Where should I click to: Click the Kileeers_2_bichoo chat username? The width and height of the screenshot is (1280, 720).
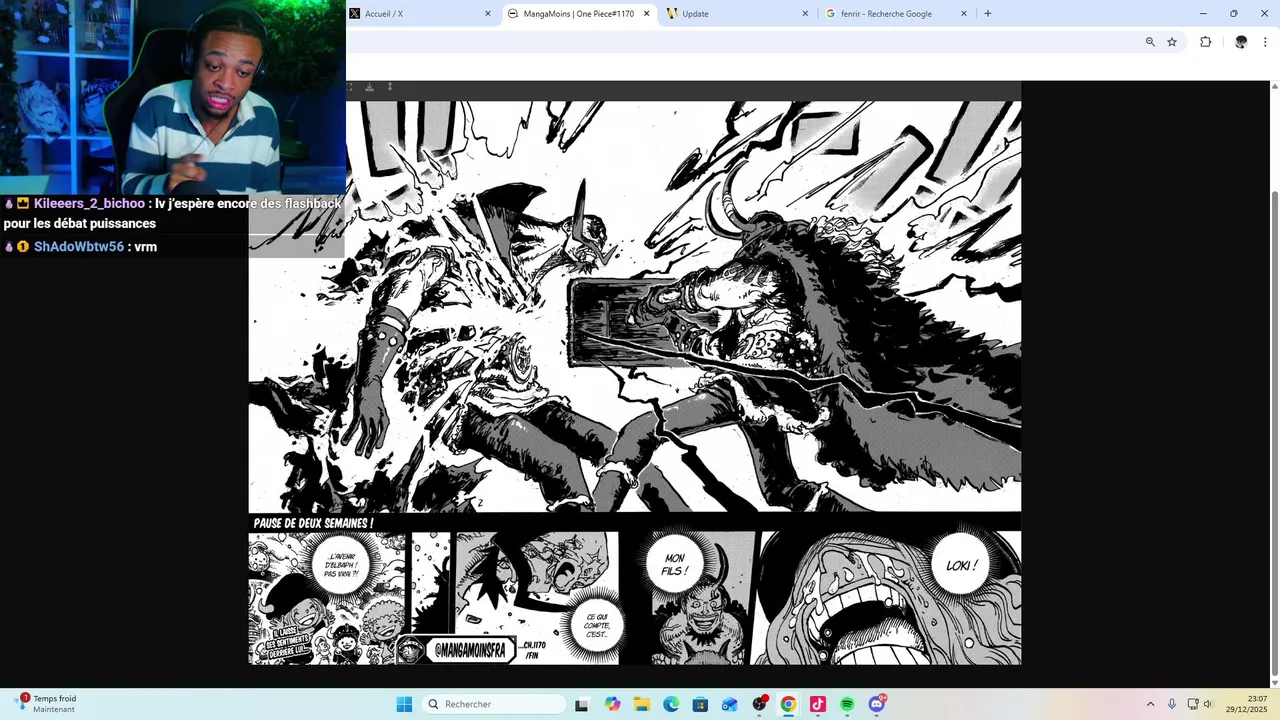point(89,204)
